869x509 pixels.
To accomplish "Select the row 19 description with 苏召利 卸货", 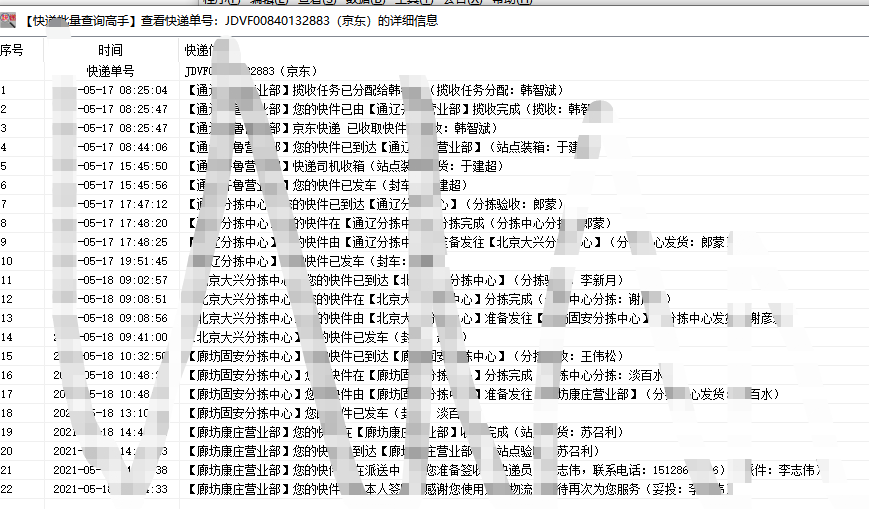I will tap(406, 432).
